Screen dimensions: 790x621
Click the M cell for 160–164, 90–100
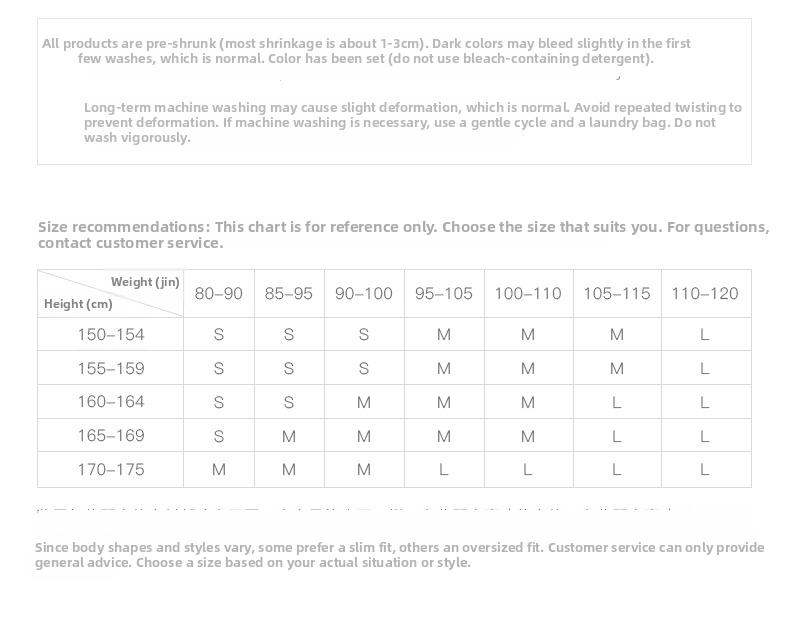pyautogui.click(x=364, y=402)
